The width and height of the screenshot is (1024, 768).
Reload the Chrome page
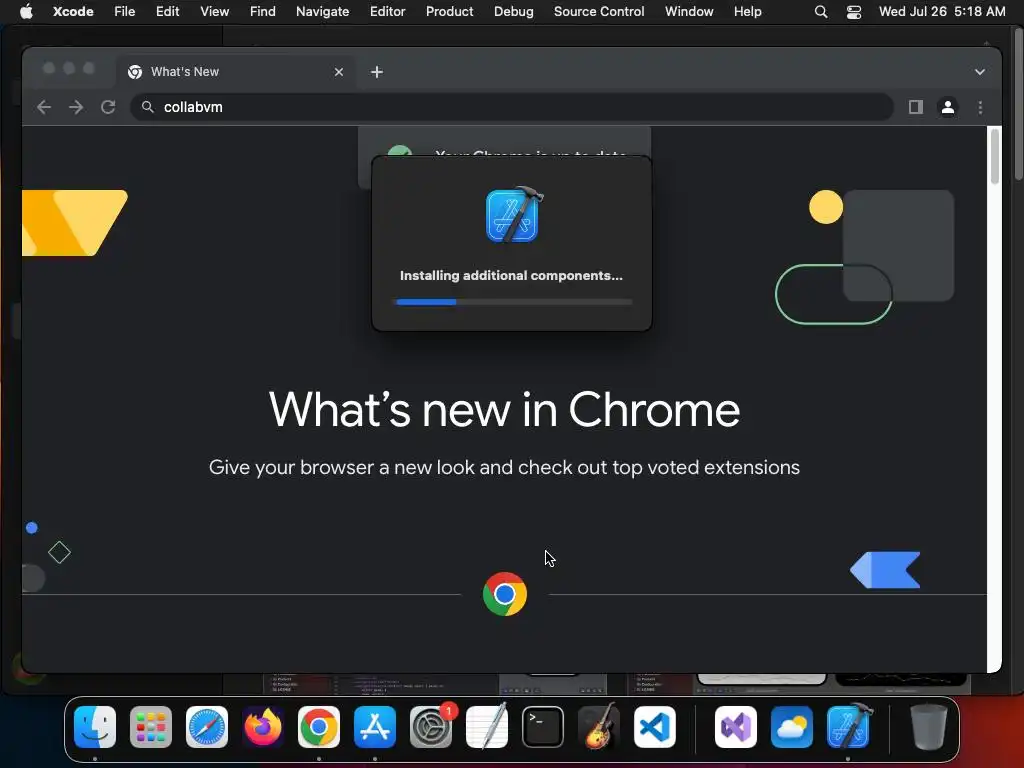[x=108, y=107]
